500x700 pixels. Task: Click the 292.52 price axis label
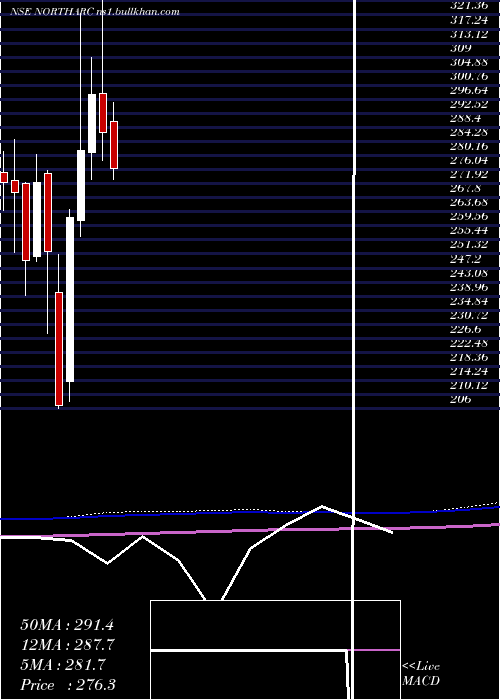(x=469, y=104)
